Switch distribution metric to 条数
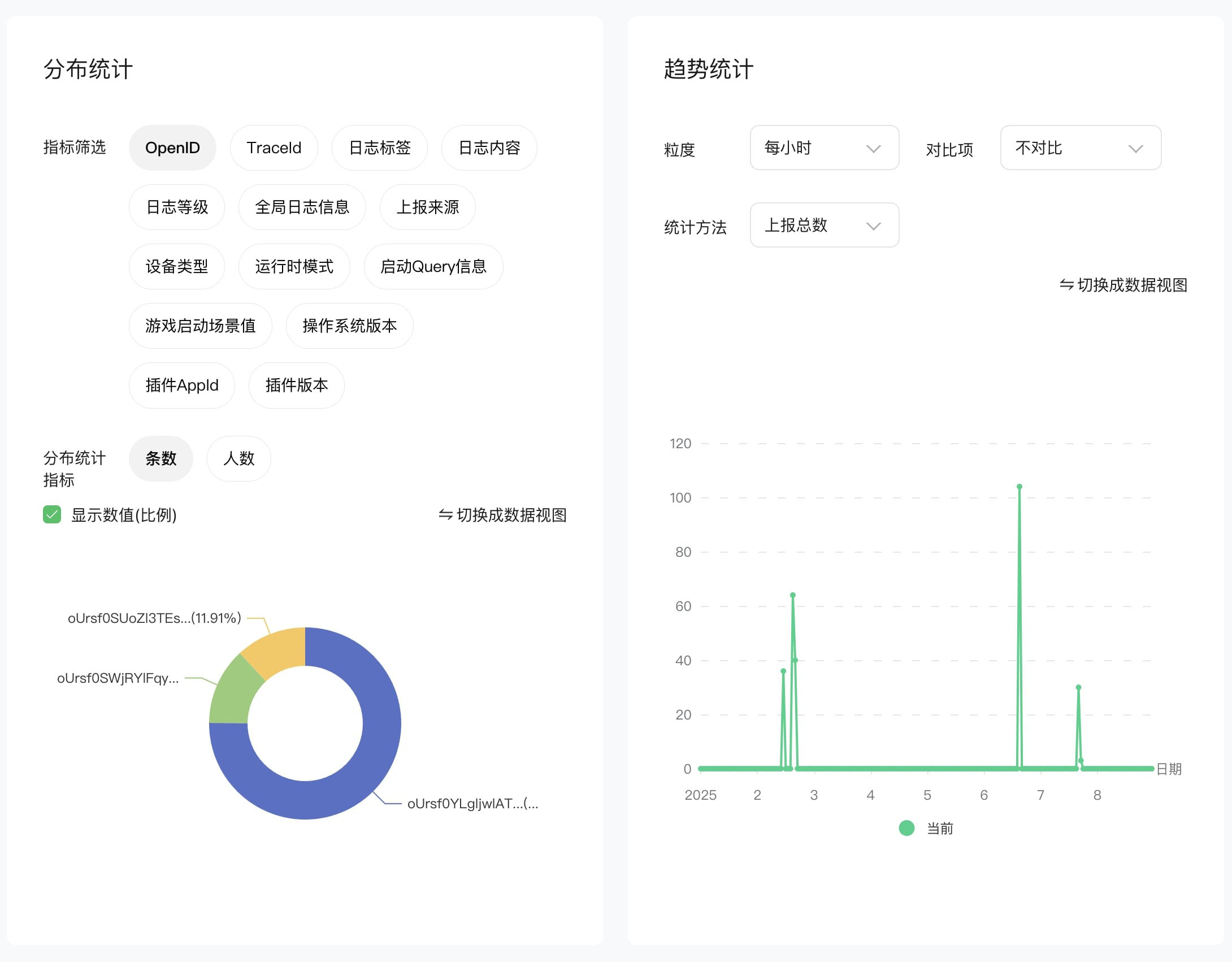Image resolution: width=1232 pixels, height=962 pixels. [x=161, y=459]
